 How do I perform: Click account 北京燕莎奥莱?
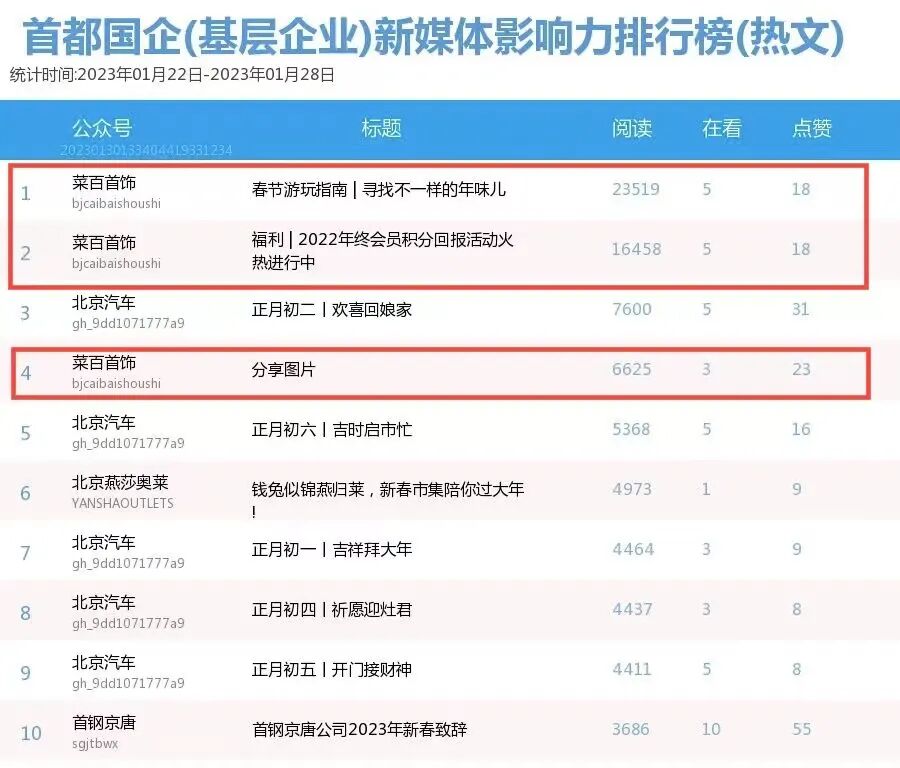(x=120, y=482)
